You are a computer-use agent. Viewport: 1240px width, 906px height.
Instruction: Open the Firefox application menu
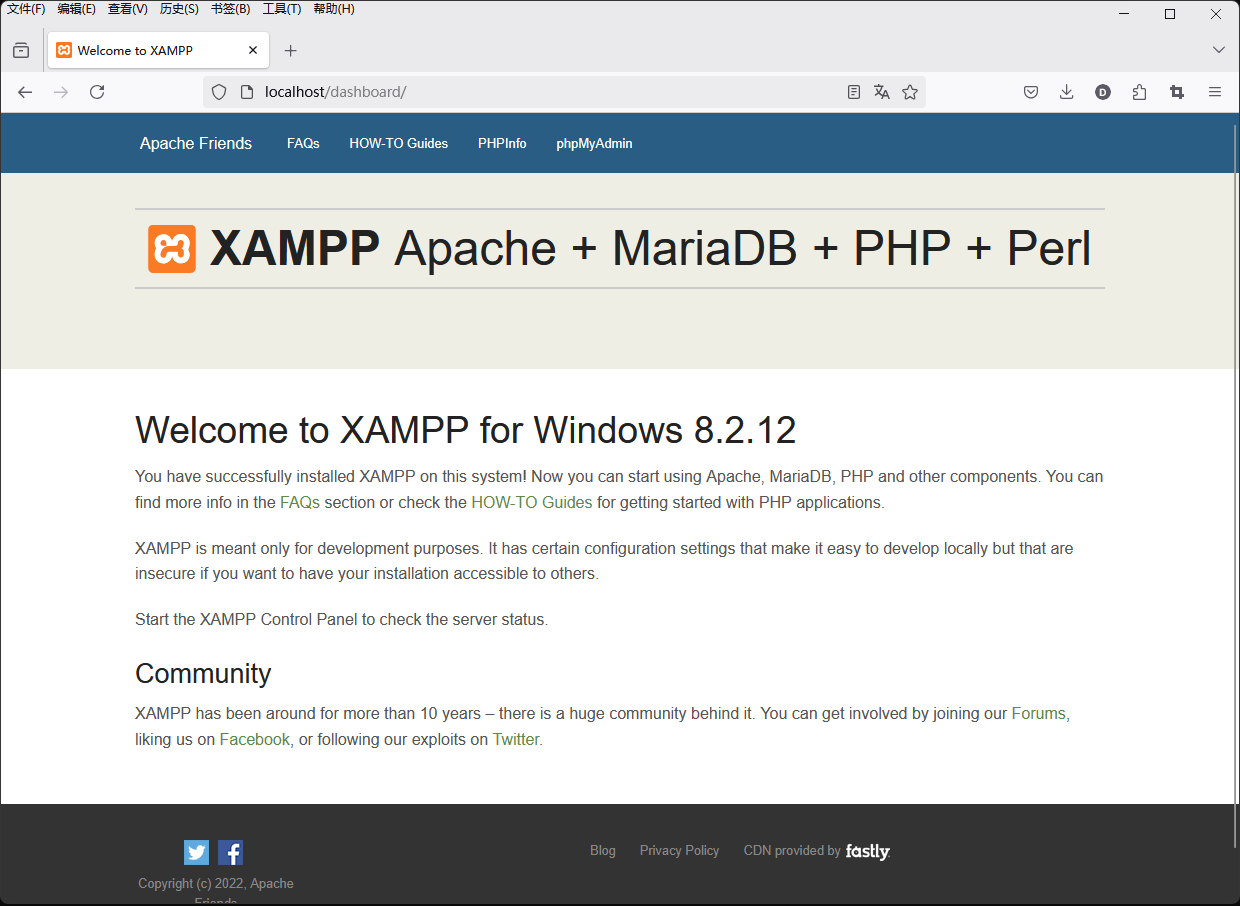click(1214, 91)
